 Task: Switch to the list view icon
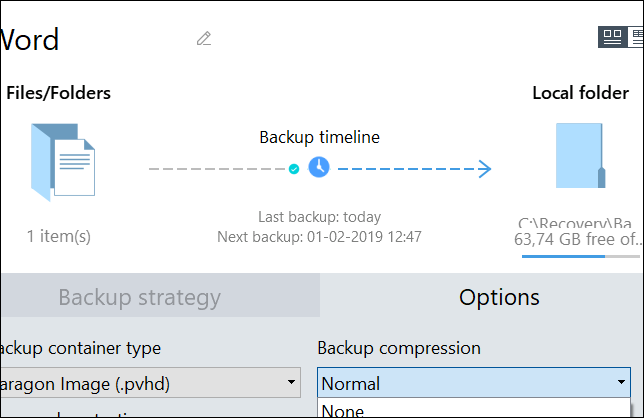[x=637, y=37]
